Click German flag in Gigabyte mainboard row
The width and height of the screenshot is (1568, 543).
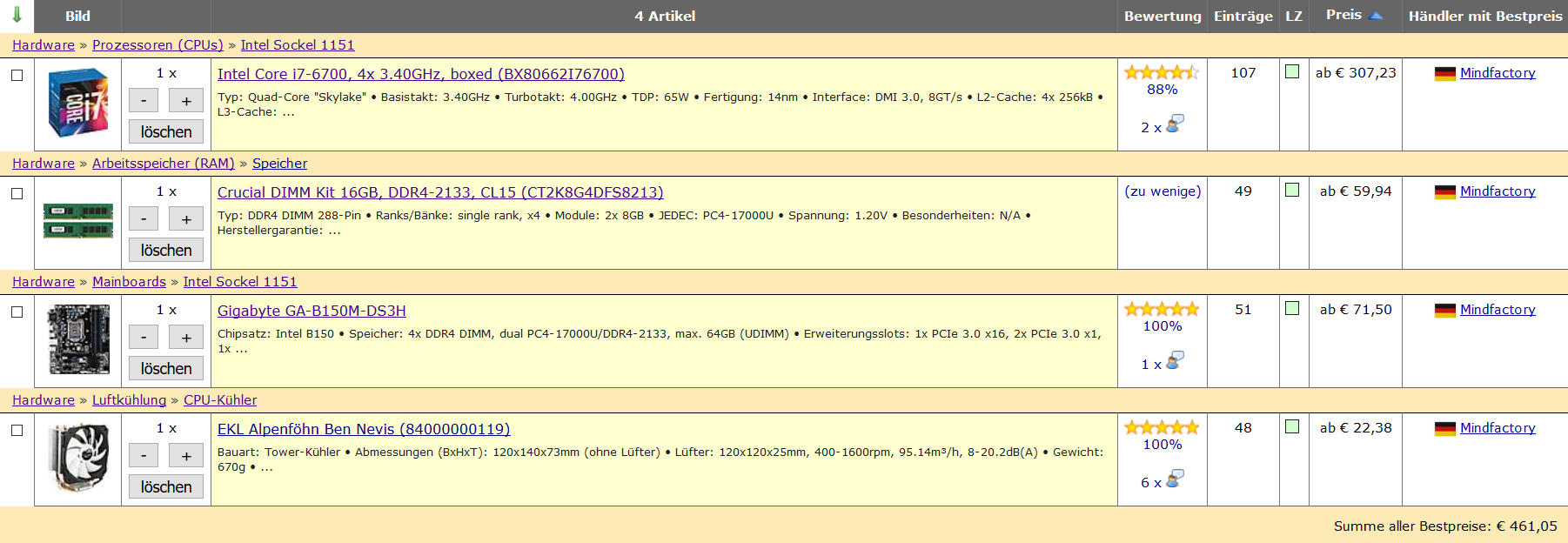(1445, 311)
